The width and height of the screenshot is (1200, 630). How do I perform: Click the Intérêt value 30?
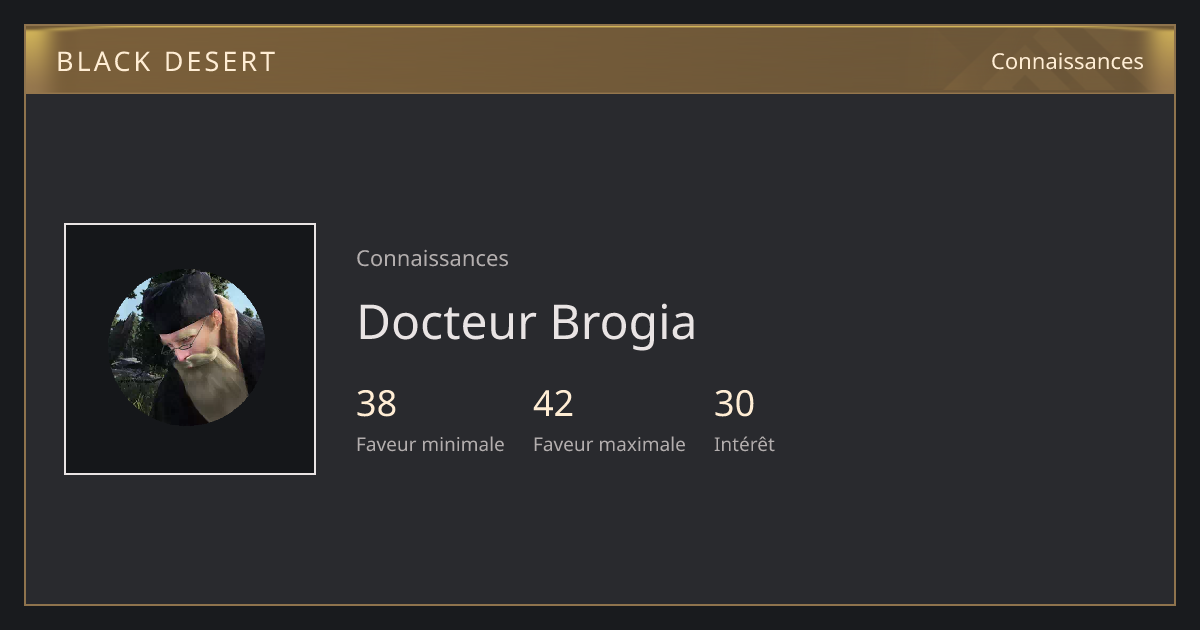coord(734,404)
